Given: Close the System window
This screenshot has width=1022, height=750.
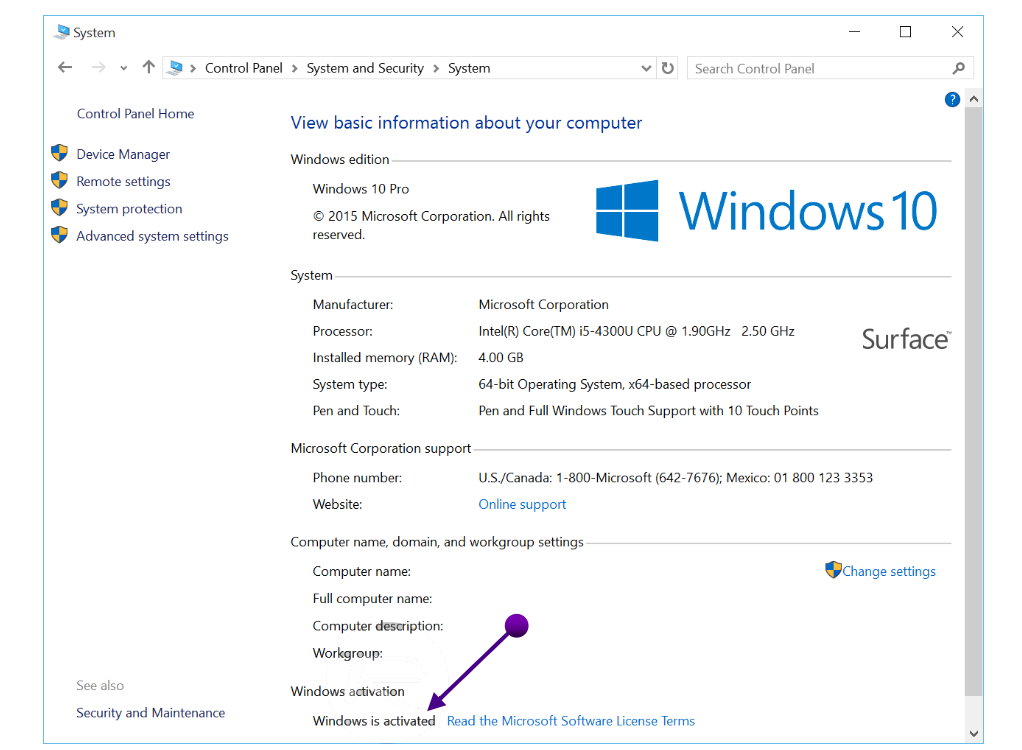Looking at the screenshot, I should [957, 32].
